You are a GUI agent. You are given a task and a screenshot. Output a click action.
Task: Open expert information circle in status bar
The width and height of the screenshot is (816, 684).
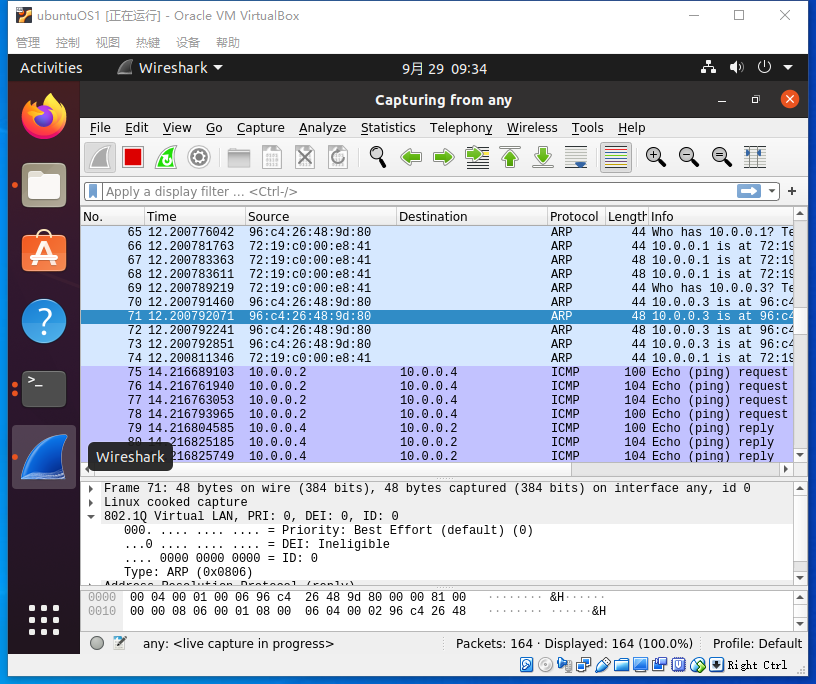coord(97,643)
